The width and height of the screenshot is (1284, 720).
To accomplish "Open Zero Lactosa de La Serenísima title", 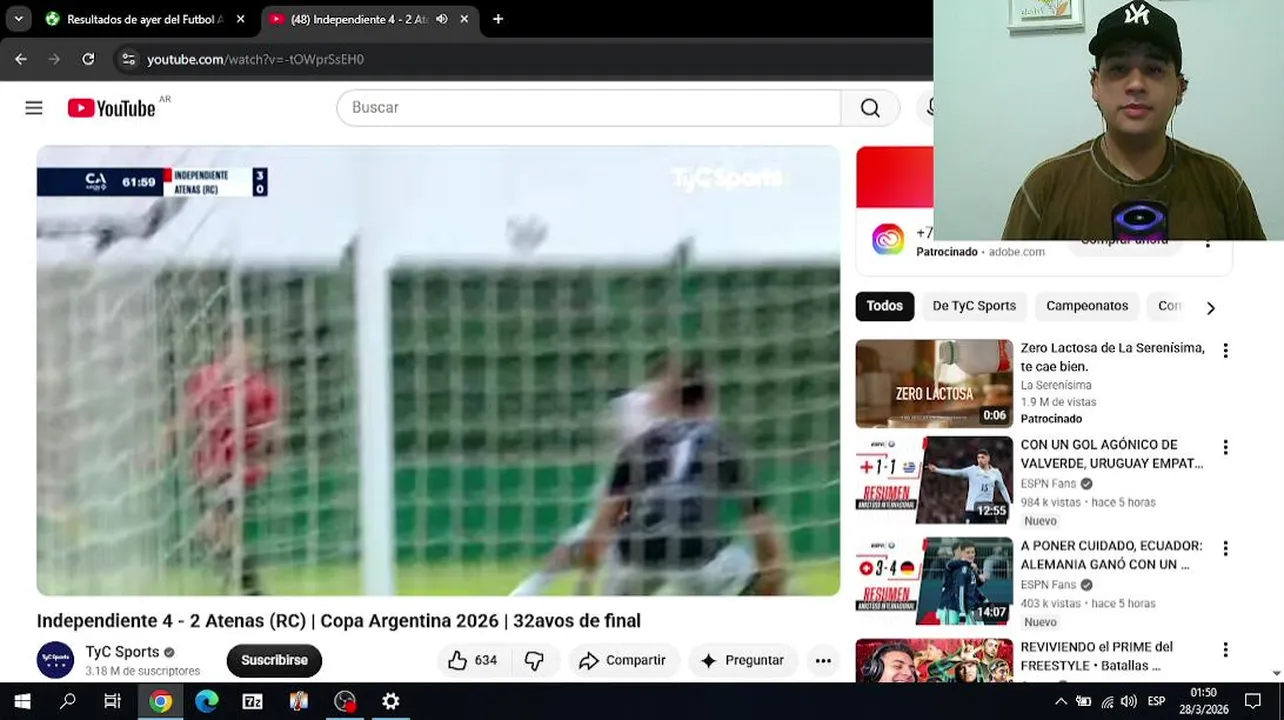I will tap(1112, 357).
